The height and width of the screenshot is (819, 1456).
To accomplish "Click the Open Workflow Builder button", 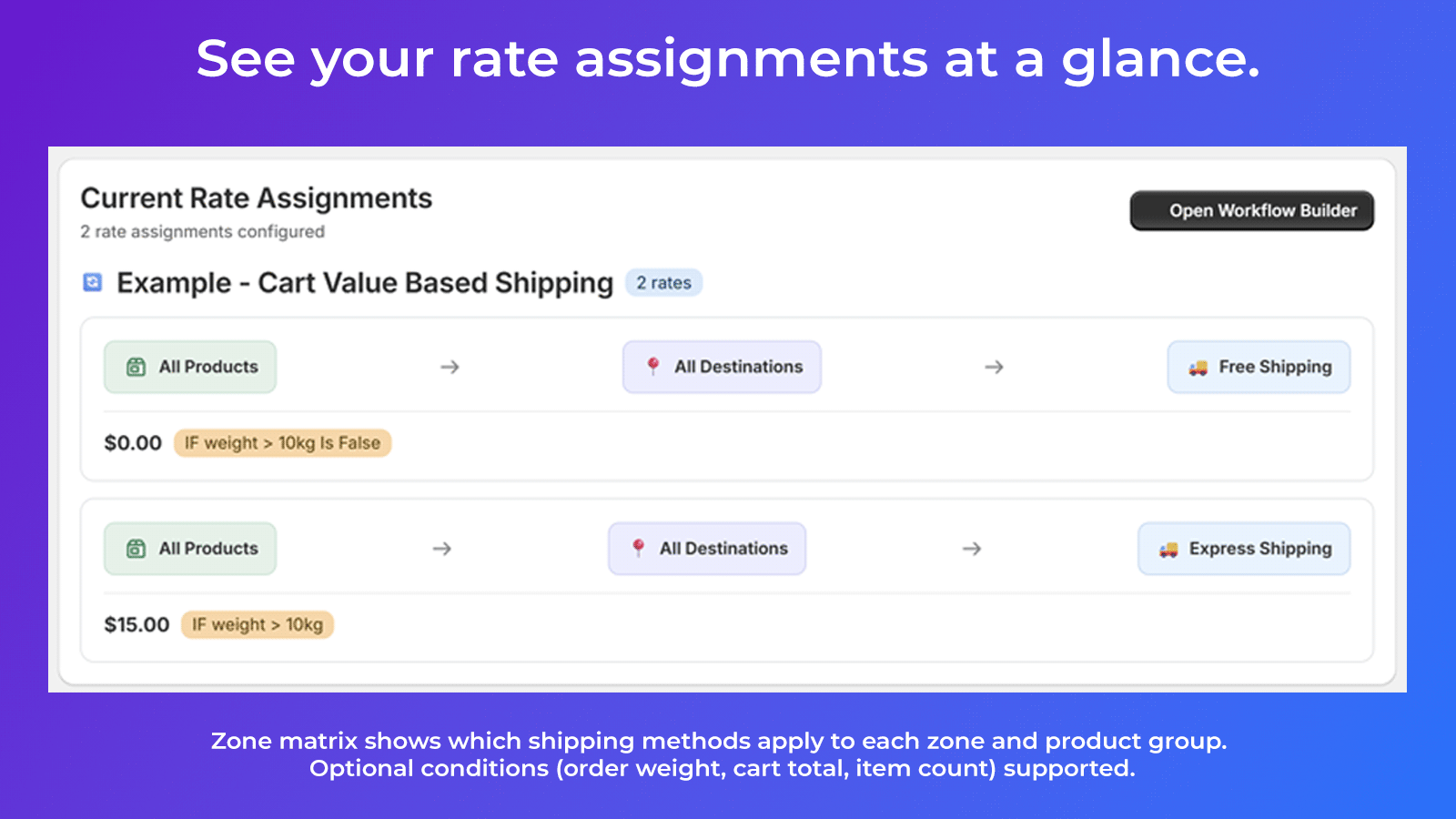I will click(x=1251, y=211).
